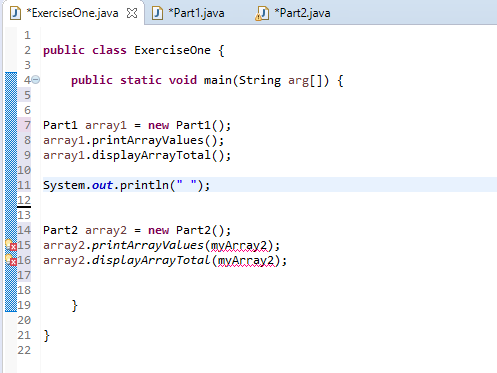This screenshot has width=497, height=373.
Task: Click the underlined myArray2 argument on line 16
Action: [246, 261]
